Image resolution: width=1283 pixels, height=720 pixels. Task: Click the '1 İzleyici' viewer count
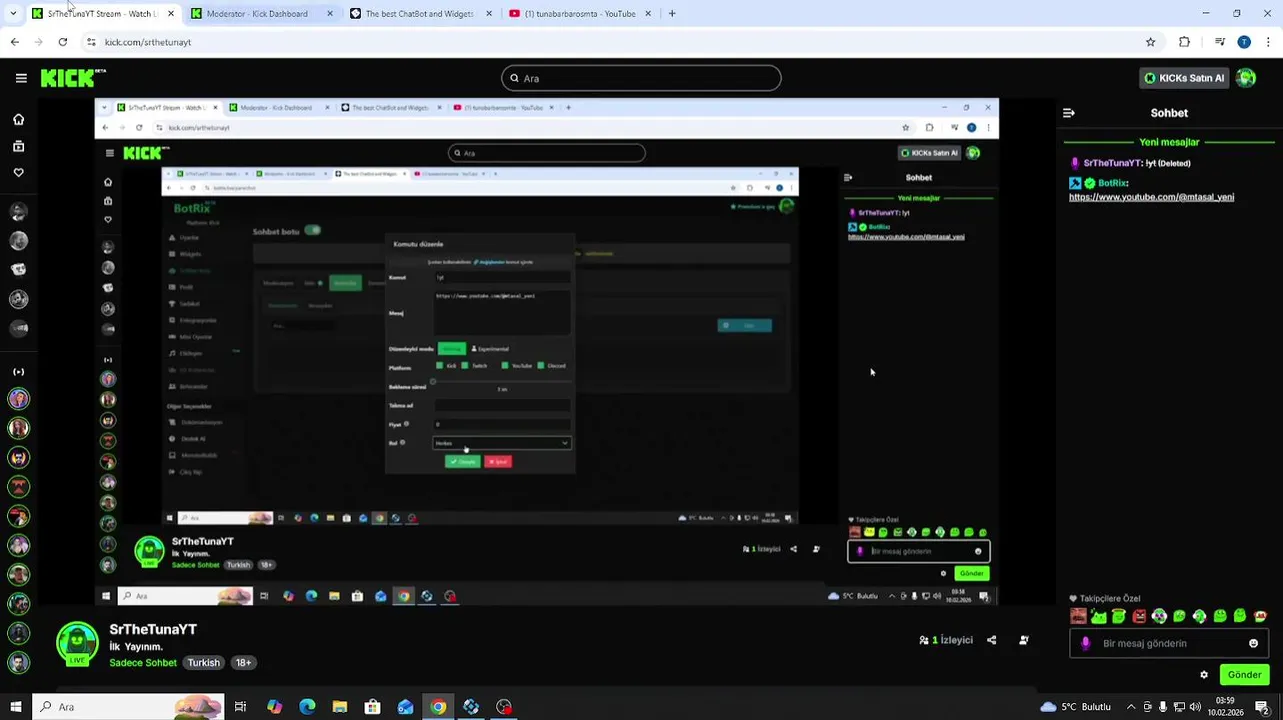(x=946, y=640)
